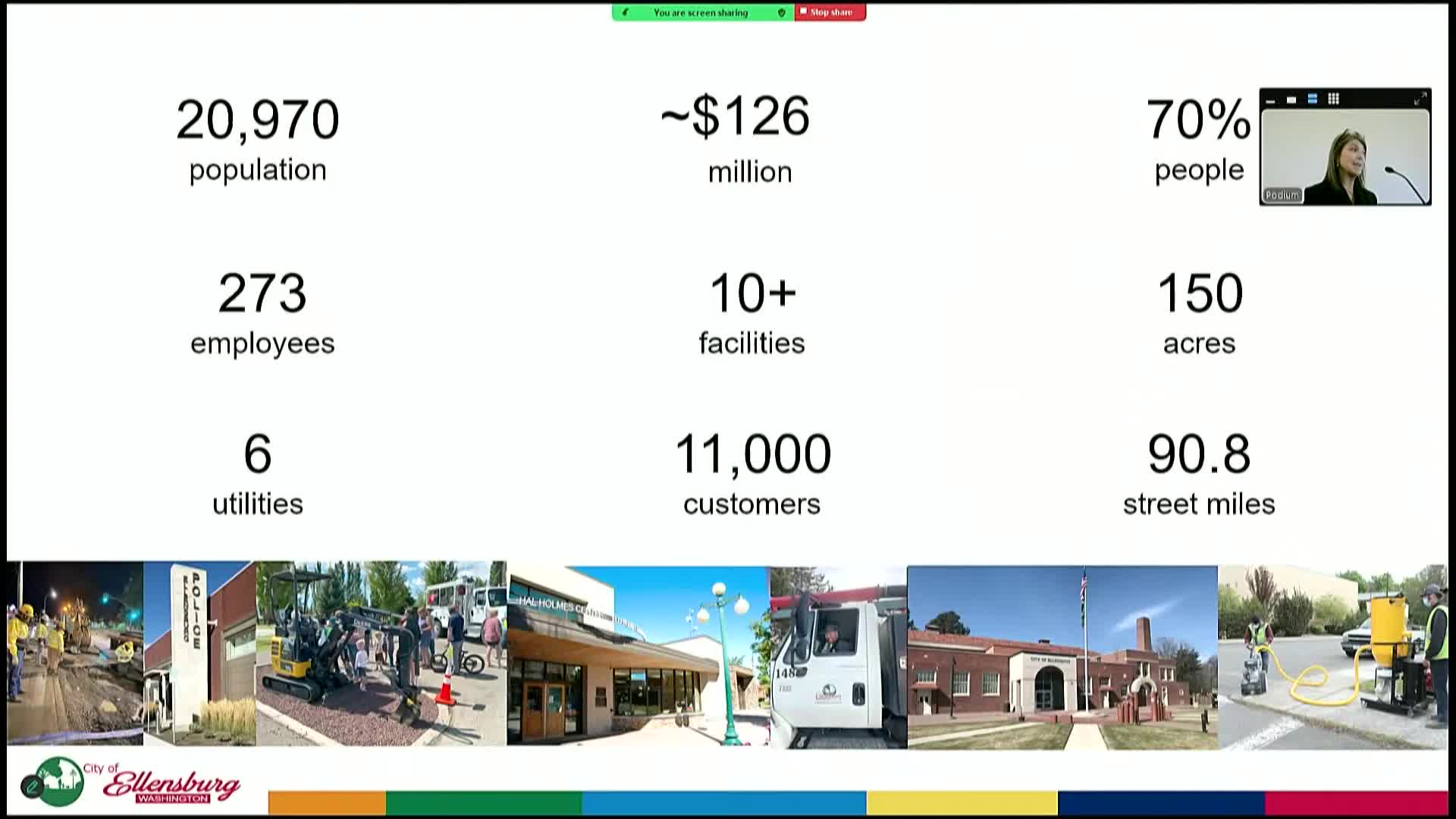Click the excavator with children photo
The image size is (1456, 819).
point(381,654)
